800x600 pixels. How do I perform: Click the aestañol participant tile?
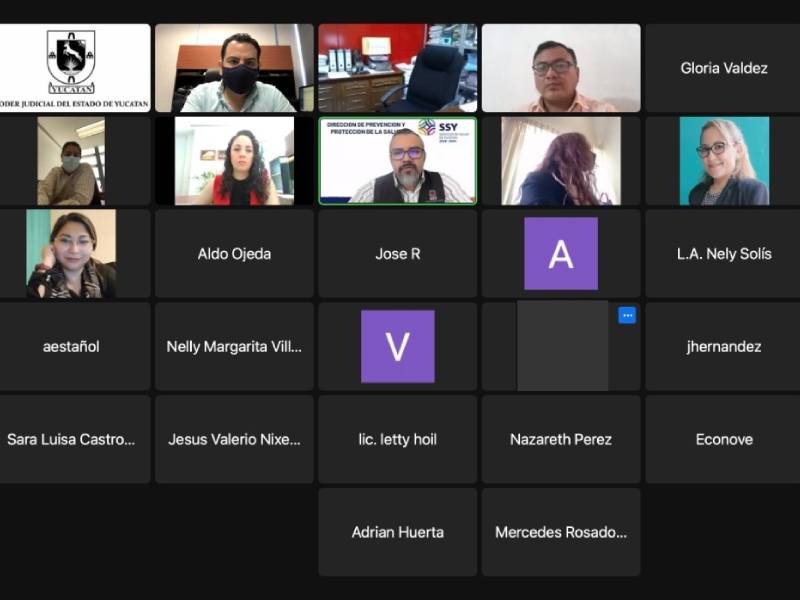(71, 347)
